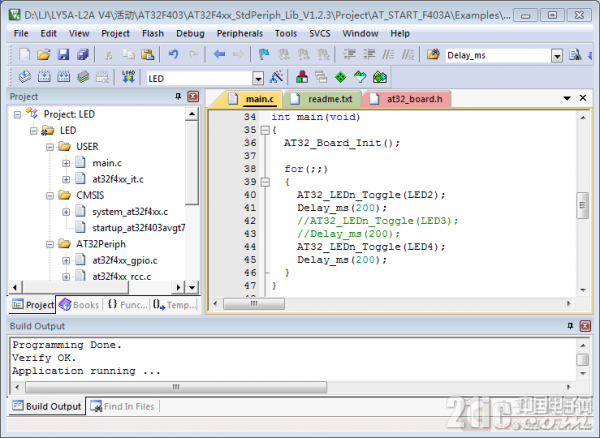Switch to readme.txt editor tab
This screenshot has height=438, width=600.
(322, 99)
